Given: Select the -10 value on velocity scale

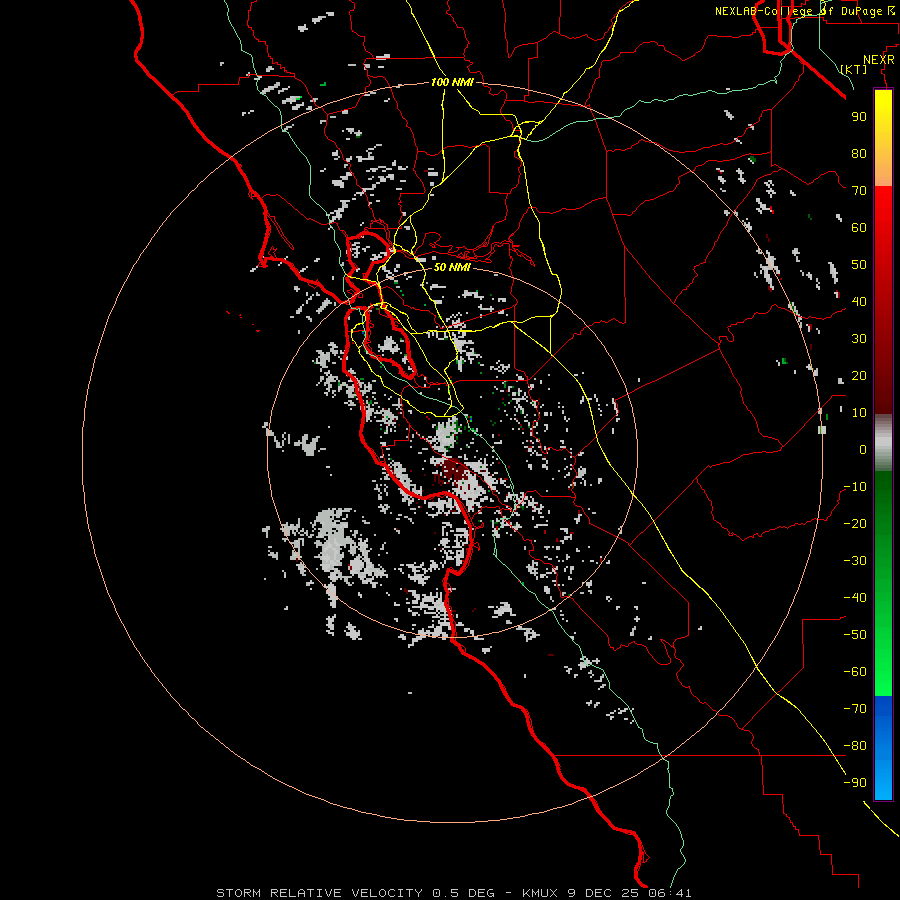Looking at the screenshot, I should click(x=855, y=487).
